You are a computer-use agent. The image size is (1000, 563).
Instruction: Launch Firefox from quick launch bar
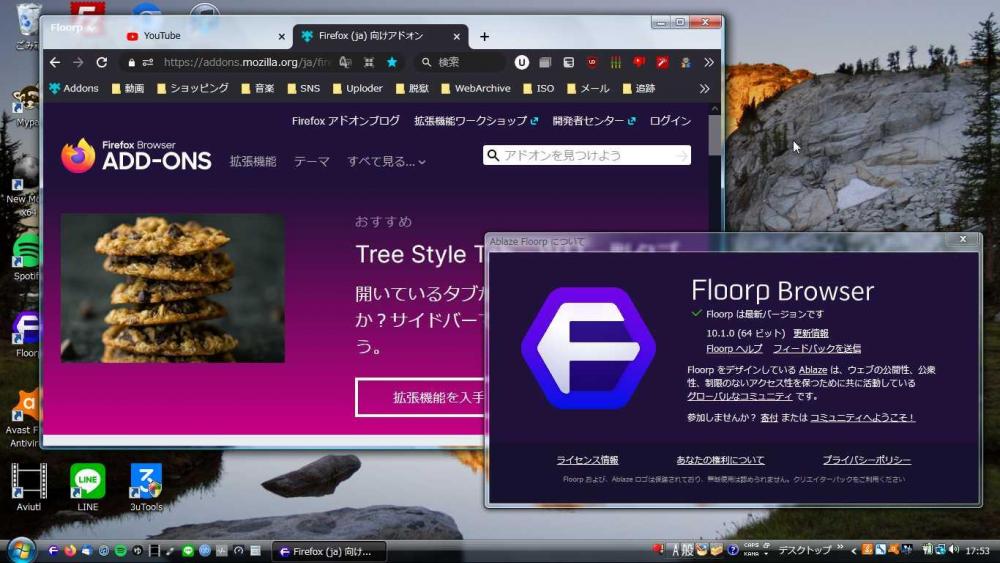tap(70, 551)
